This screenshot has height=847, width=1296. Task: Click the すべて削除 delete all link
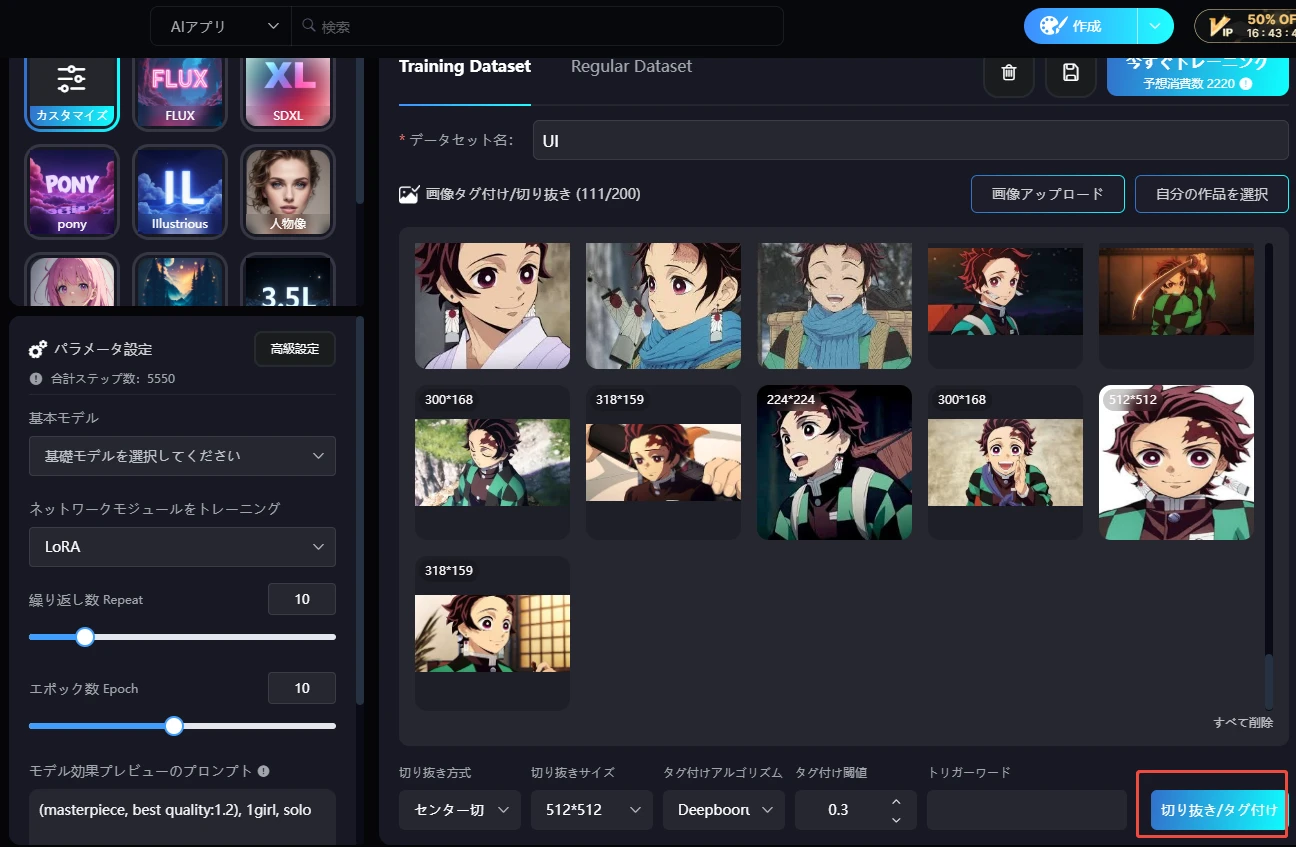pyautogui.click(x=1243, y=722)
